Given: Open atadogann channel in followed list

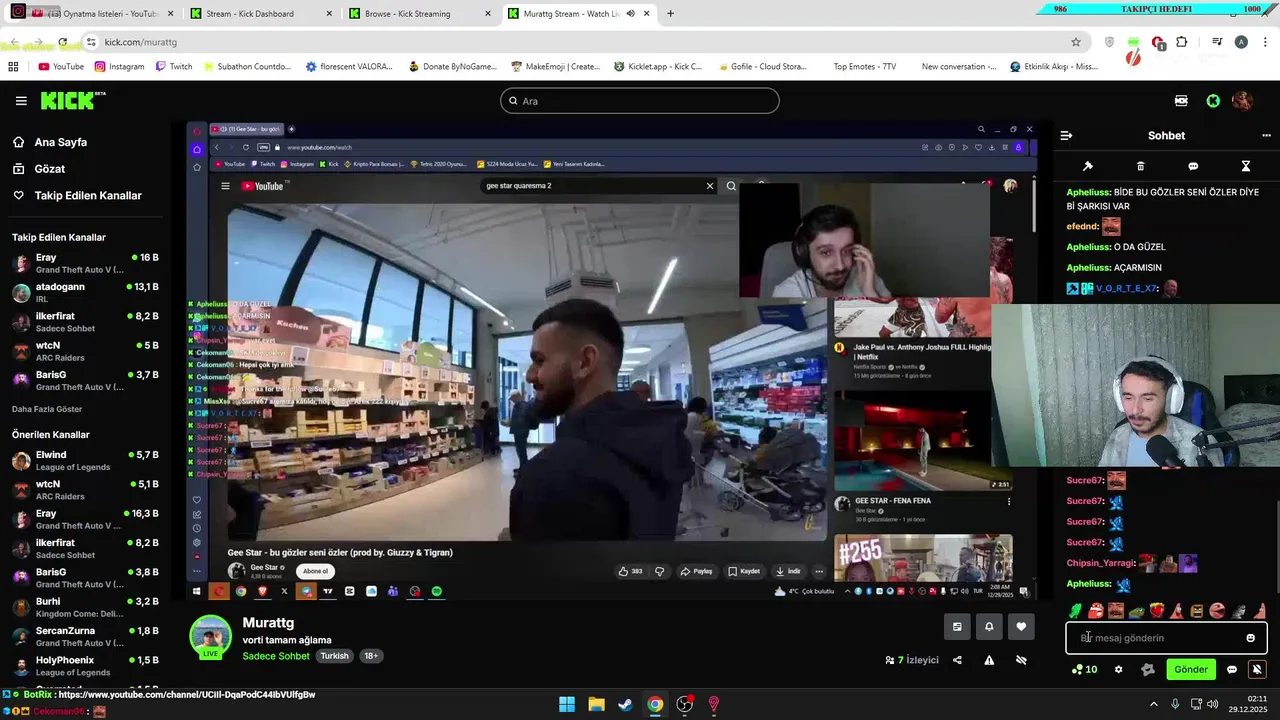Looking at the screenshot, I should 85,293.
